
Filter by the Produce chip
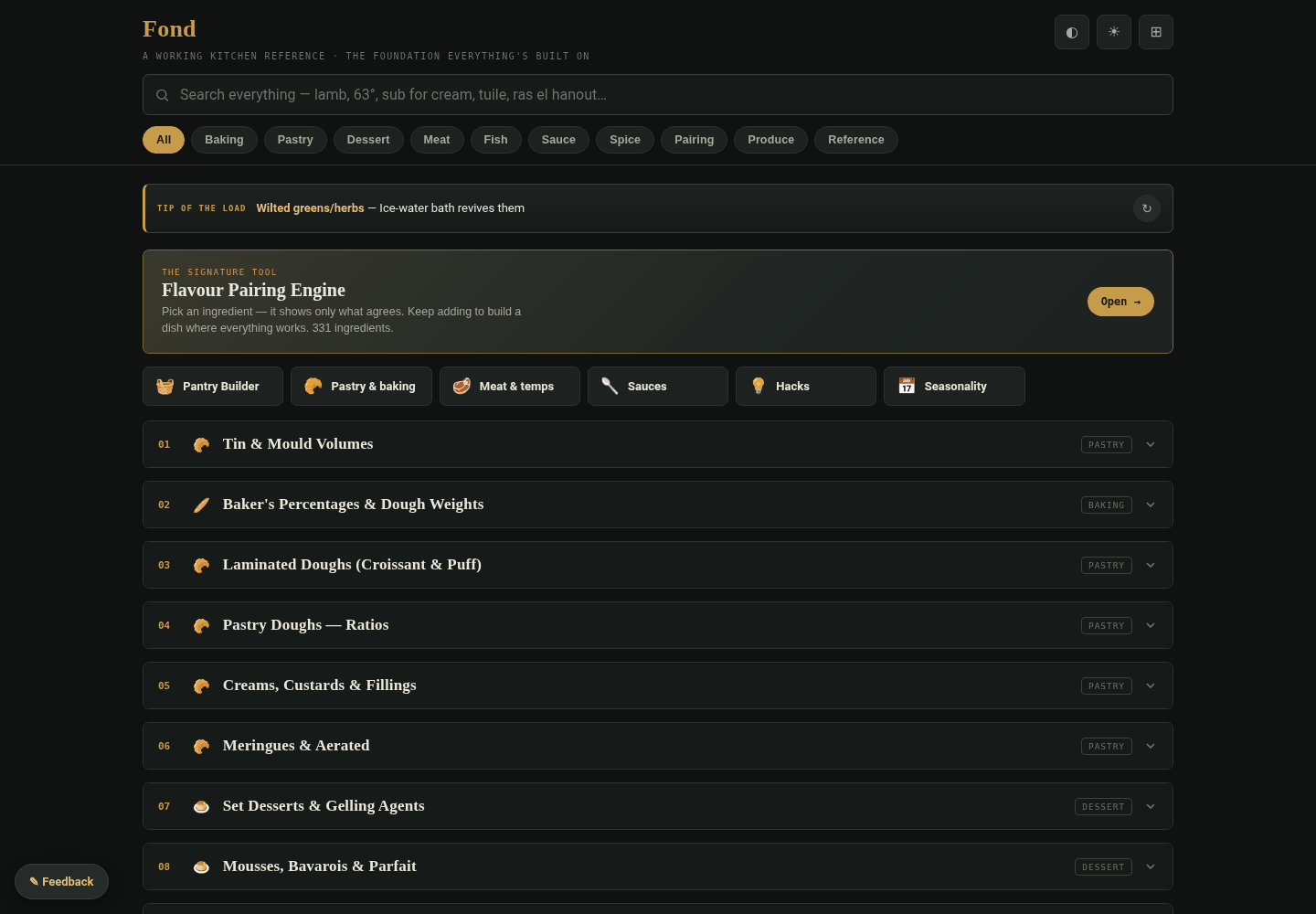coord(771,140)
